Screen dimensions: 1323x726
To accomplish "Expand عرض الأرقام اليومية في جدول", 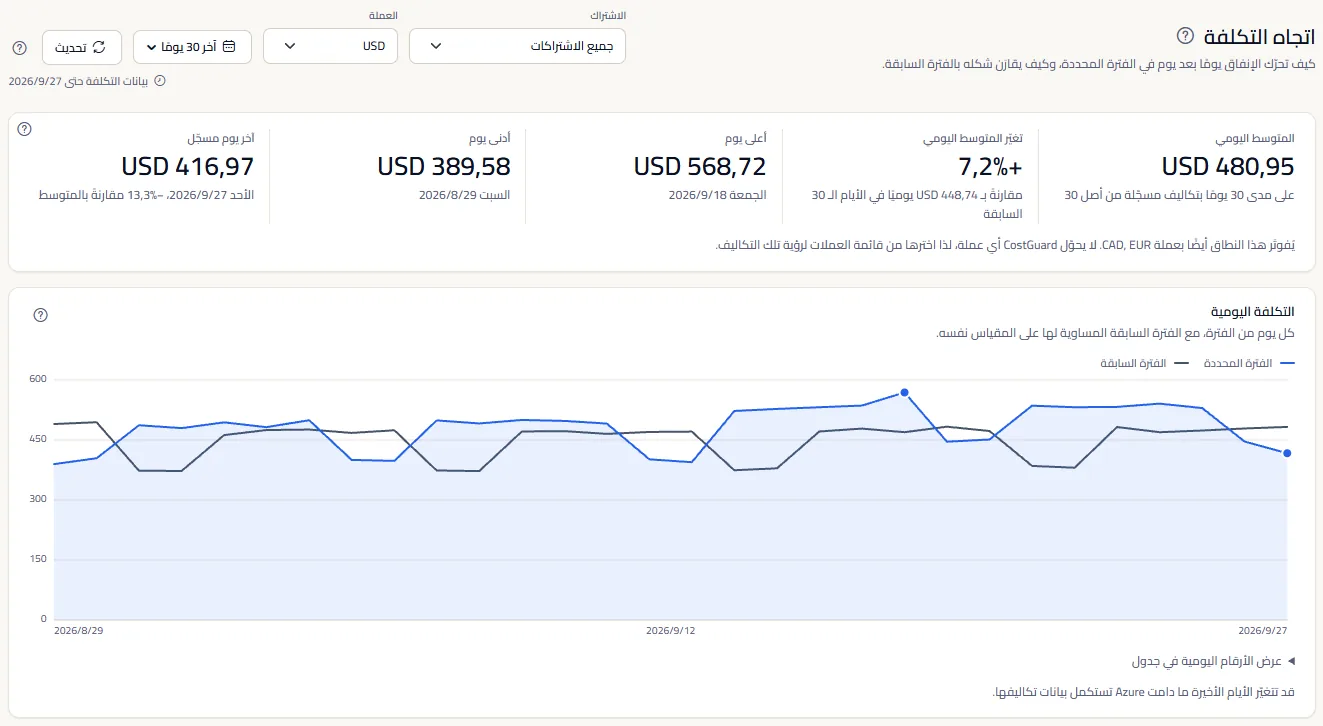I will click(x=1213, y=661).
